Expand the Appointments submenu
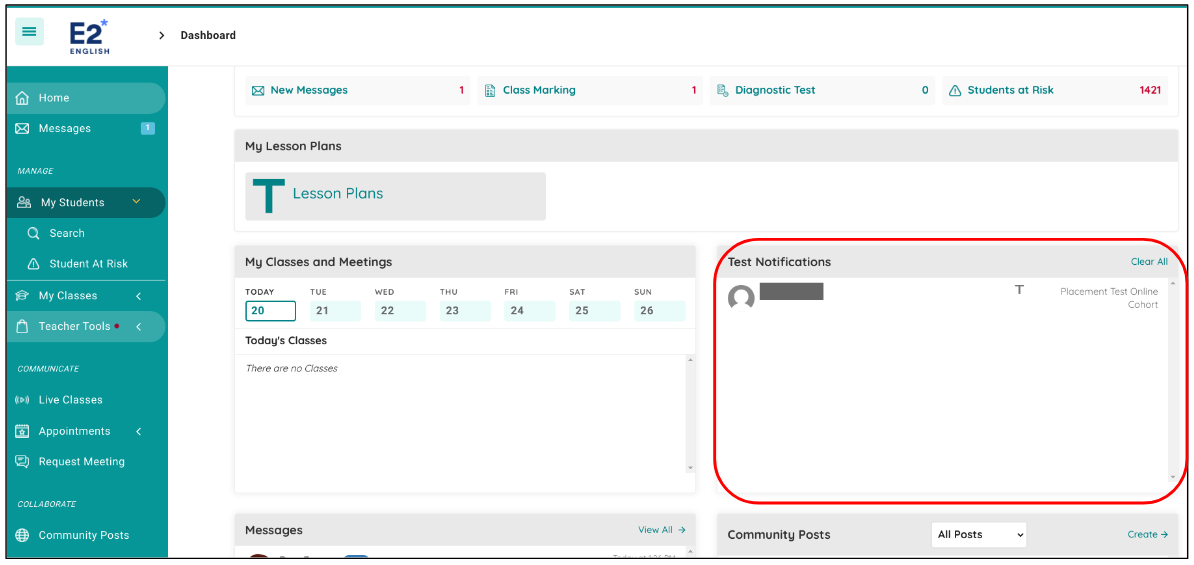This screenshot has width=1194, height=565. point(138,432)
